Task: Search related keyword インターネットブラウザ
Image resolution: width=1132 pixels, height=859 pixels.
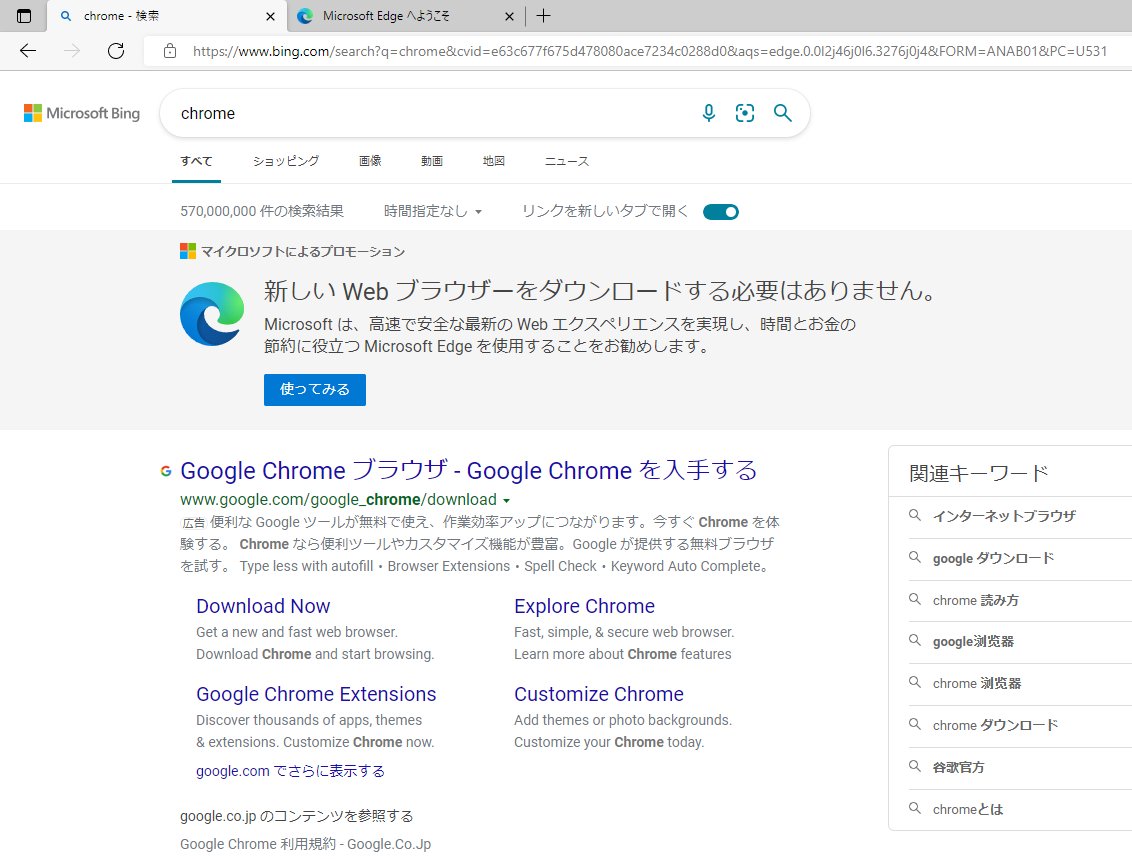Action: point(1004,516)
